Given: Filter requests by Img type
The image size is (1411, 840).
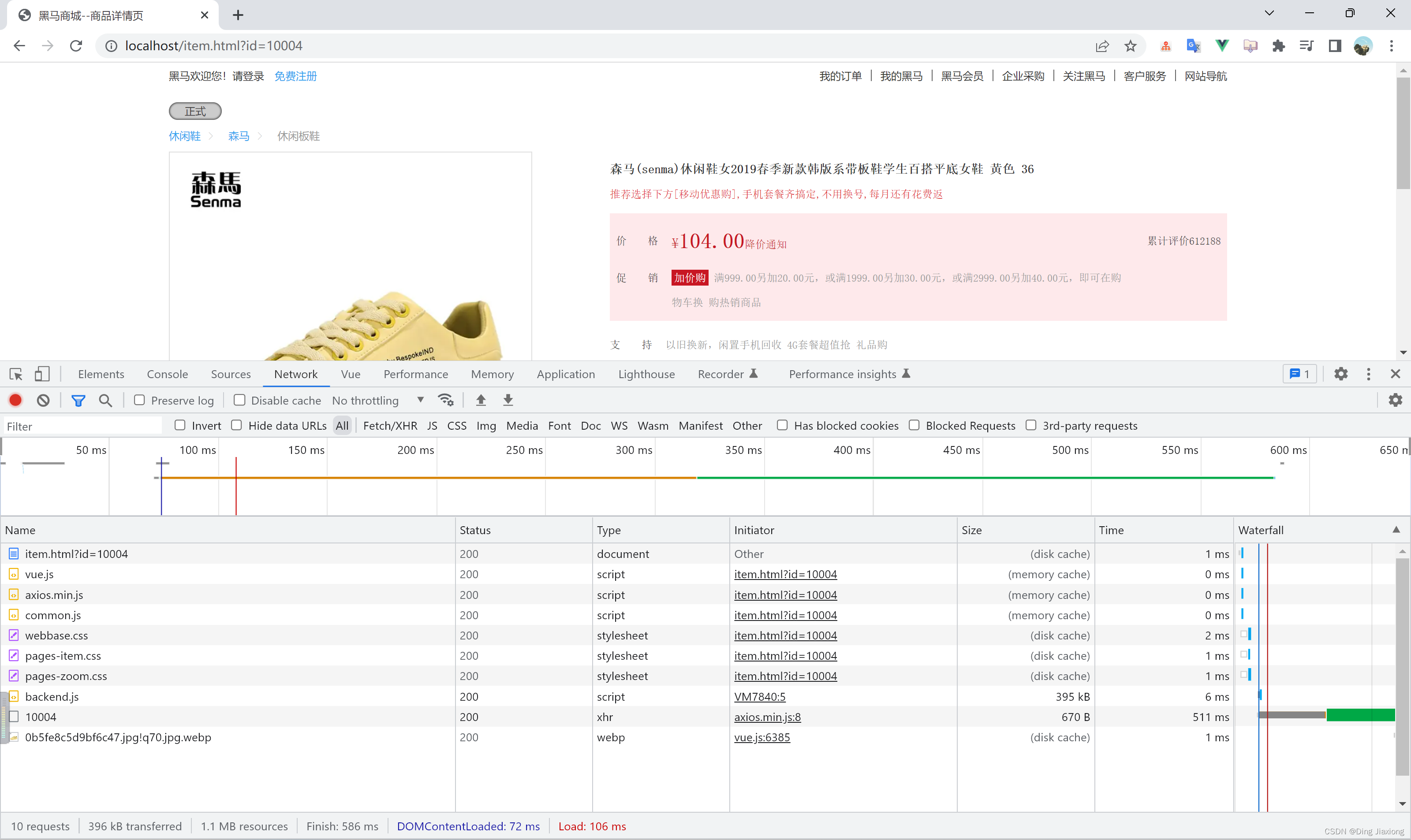Looking at the screenshot, I should point(486,426).
